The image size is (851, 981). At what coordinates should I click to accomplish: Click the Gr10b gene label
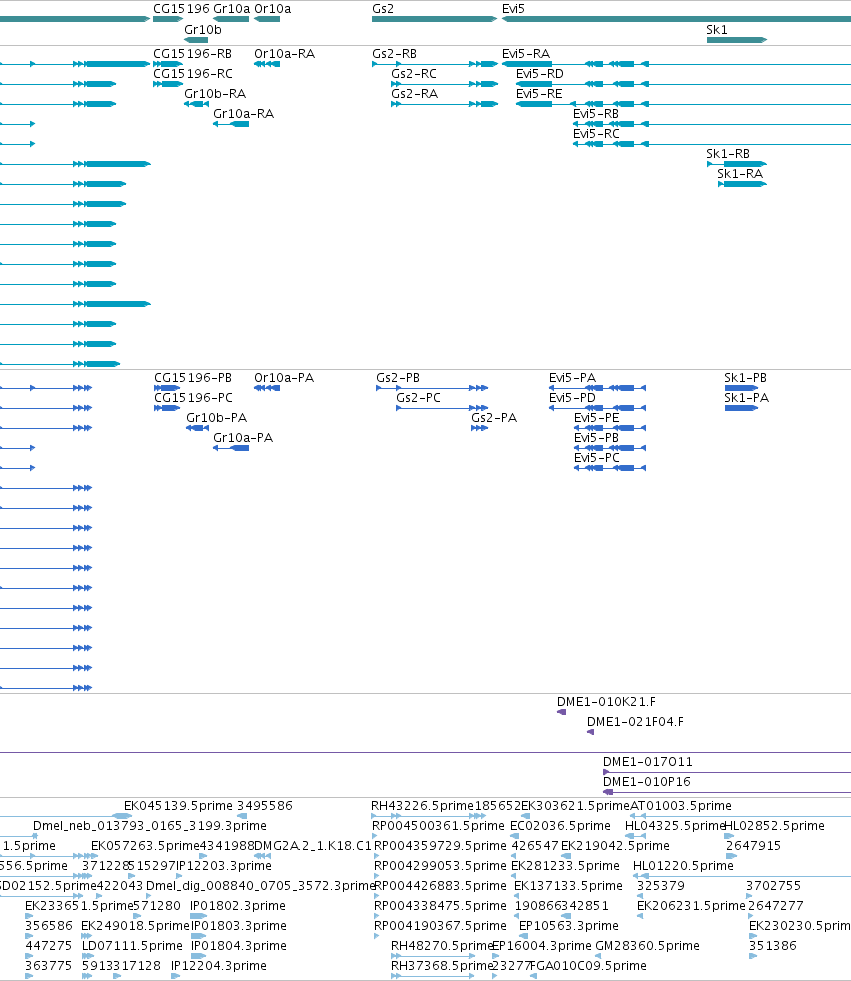[203, 29]
